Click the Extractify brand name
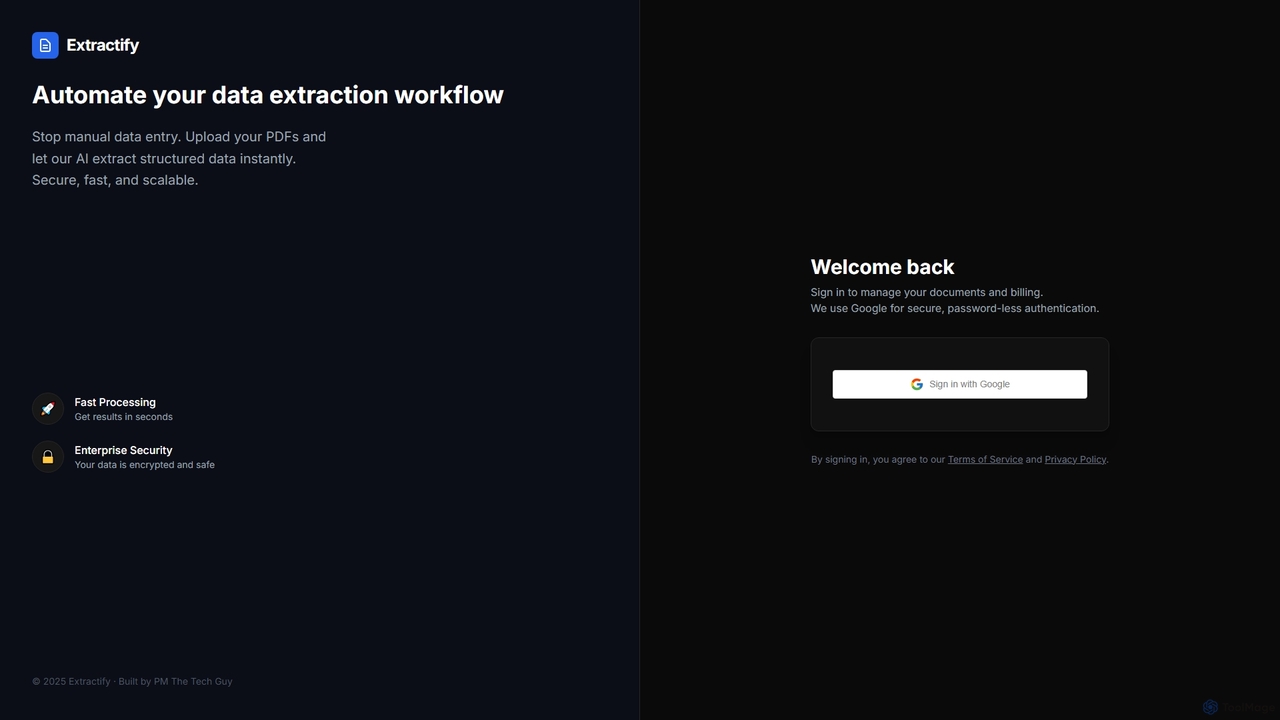Image resolution: width=1280 pixels, height=720 pixels. 103,45
